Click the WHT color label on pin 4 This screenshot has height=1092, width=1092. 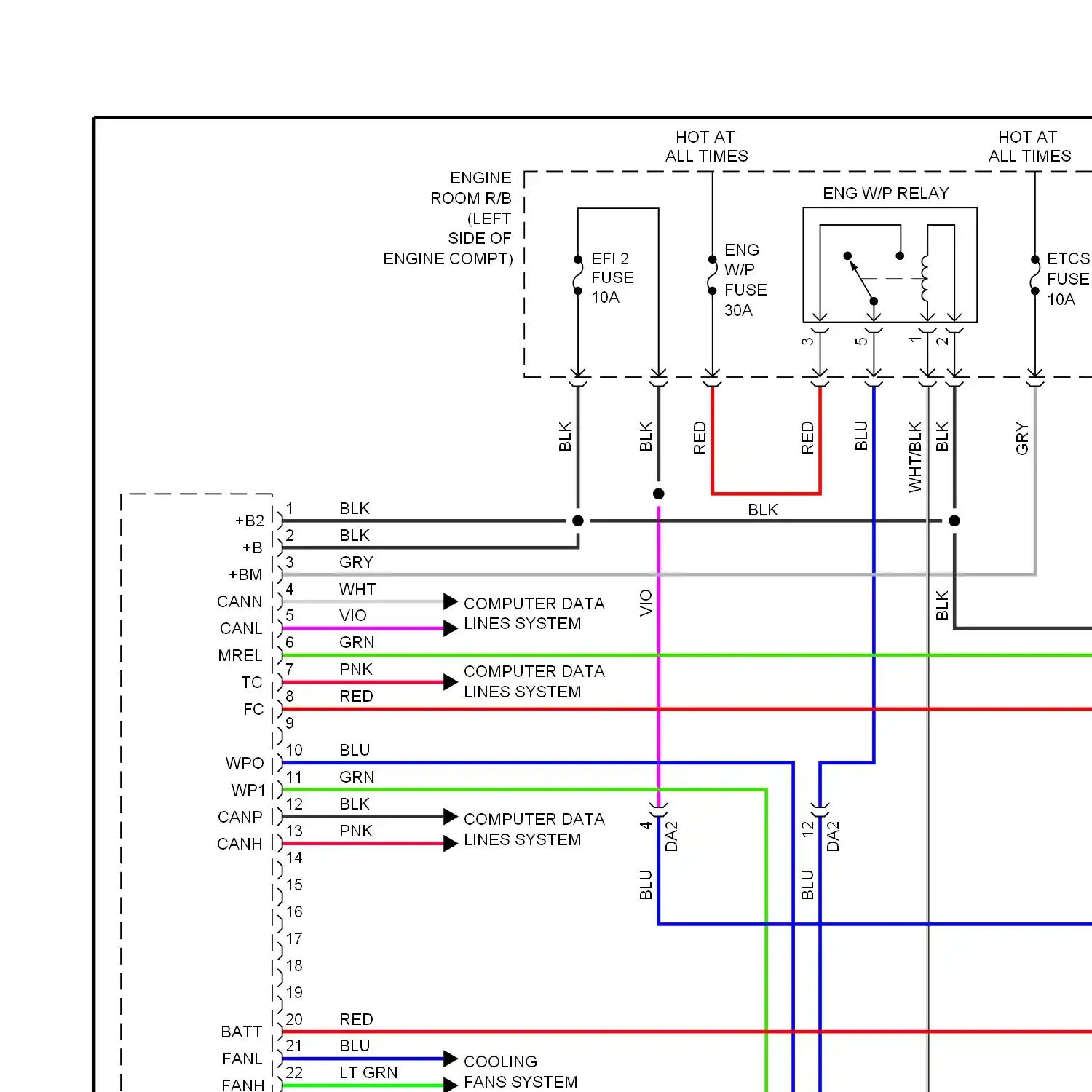point(357,589)
